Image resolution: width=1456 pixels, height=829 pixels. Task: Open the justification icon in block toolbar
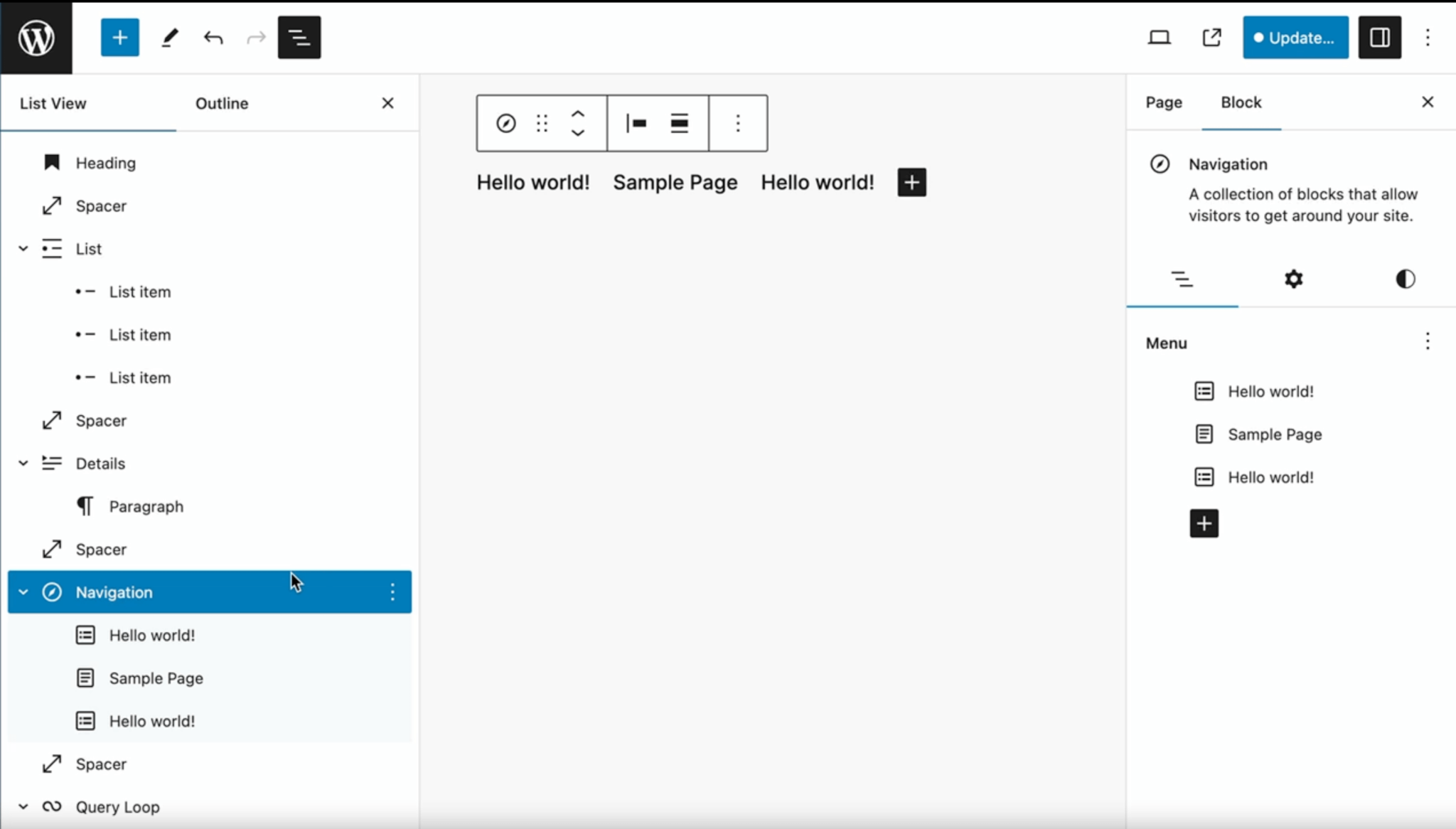click(x=636, y=123)
